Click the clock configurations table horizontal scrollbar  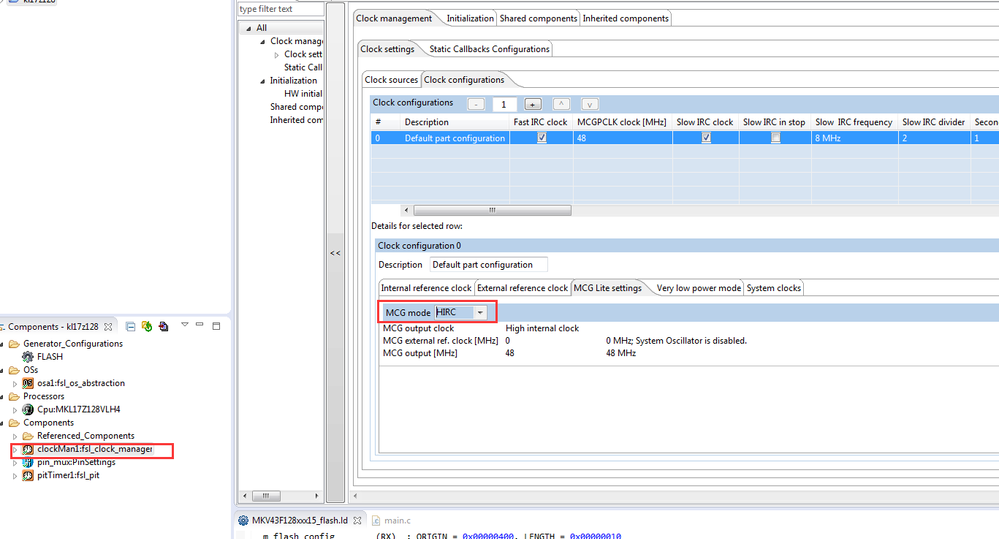[x=492, y=210]
